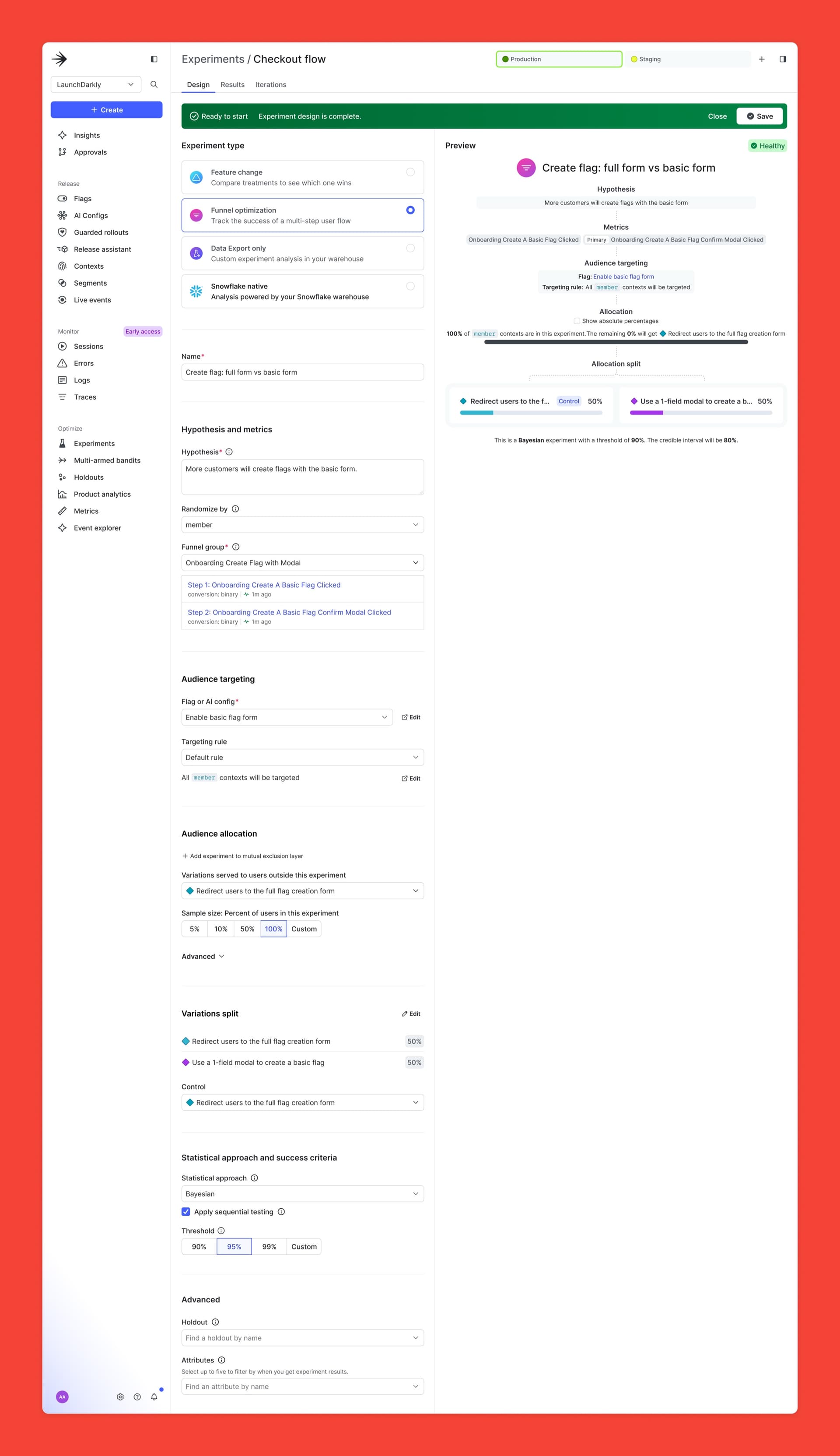Click the blue Create button
This screenshot has height=1456, width=840.
click(x=107, y=110)
